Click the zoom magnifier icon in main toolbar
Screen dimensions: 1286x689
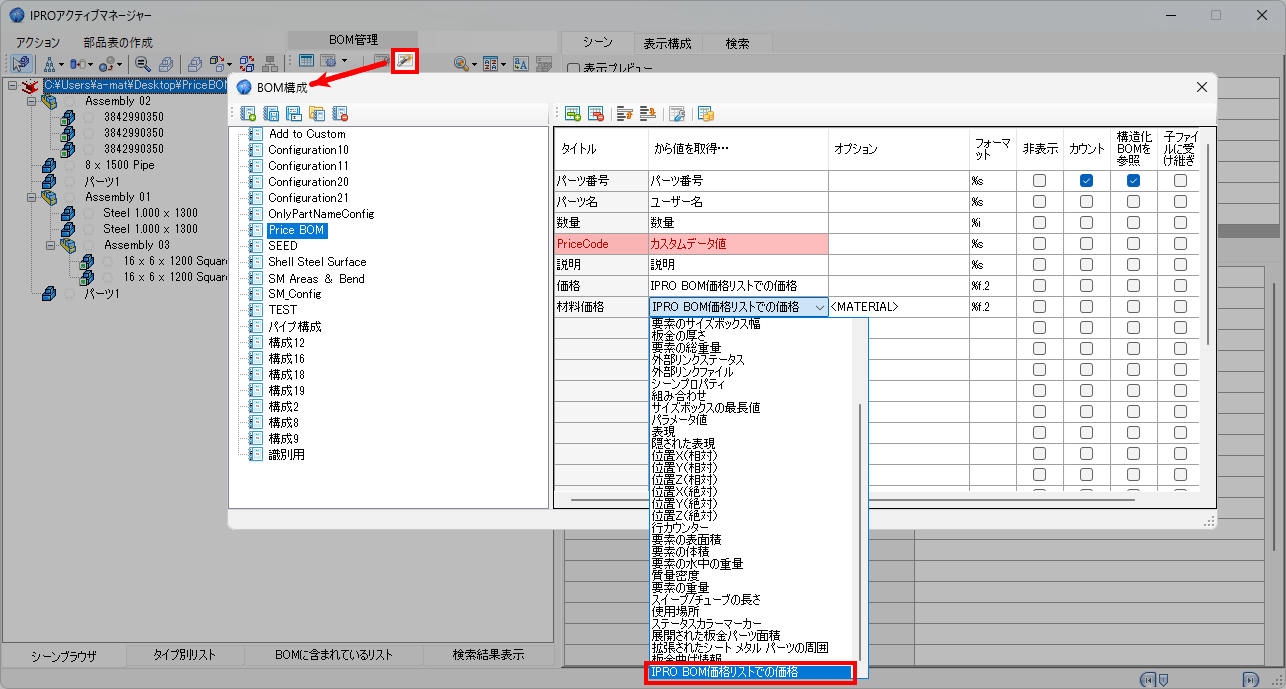143,63
